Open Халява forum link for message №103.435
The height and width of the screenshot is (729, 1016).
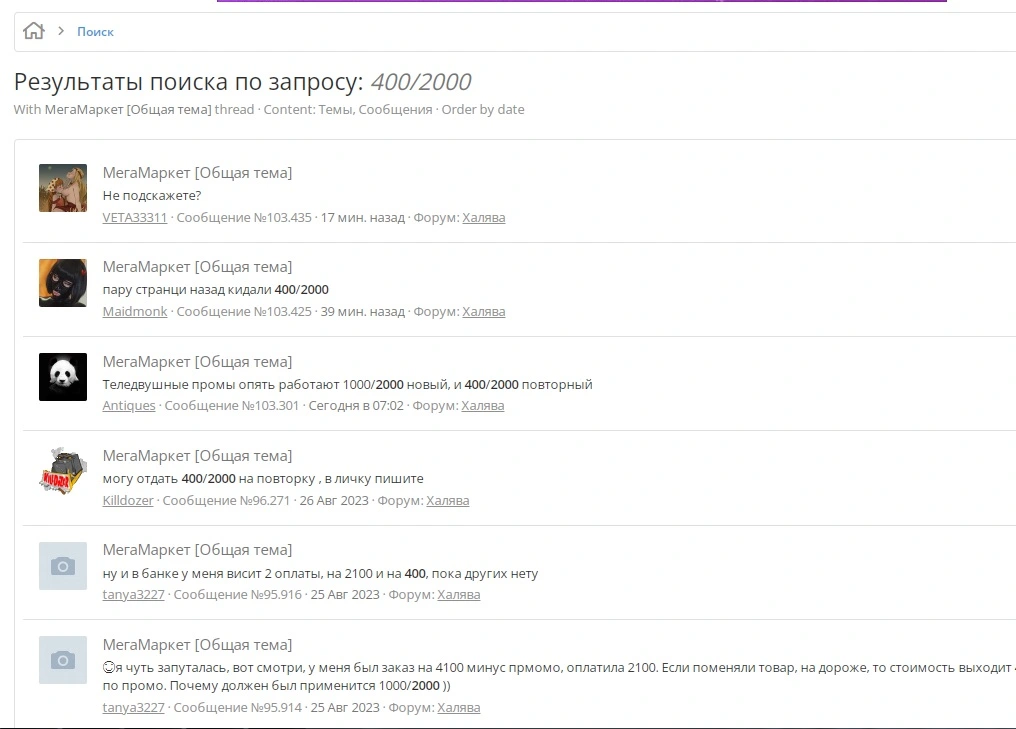point(483,218)
